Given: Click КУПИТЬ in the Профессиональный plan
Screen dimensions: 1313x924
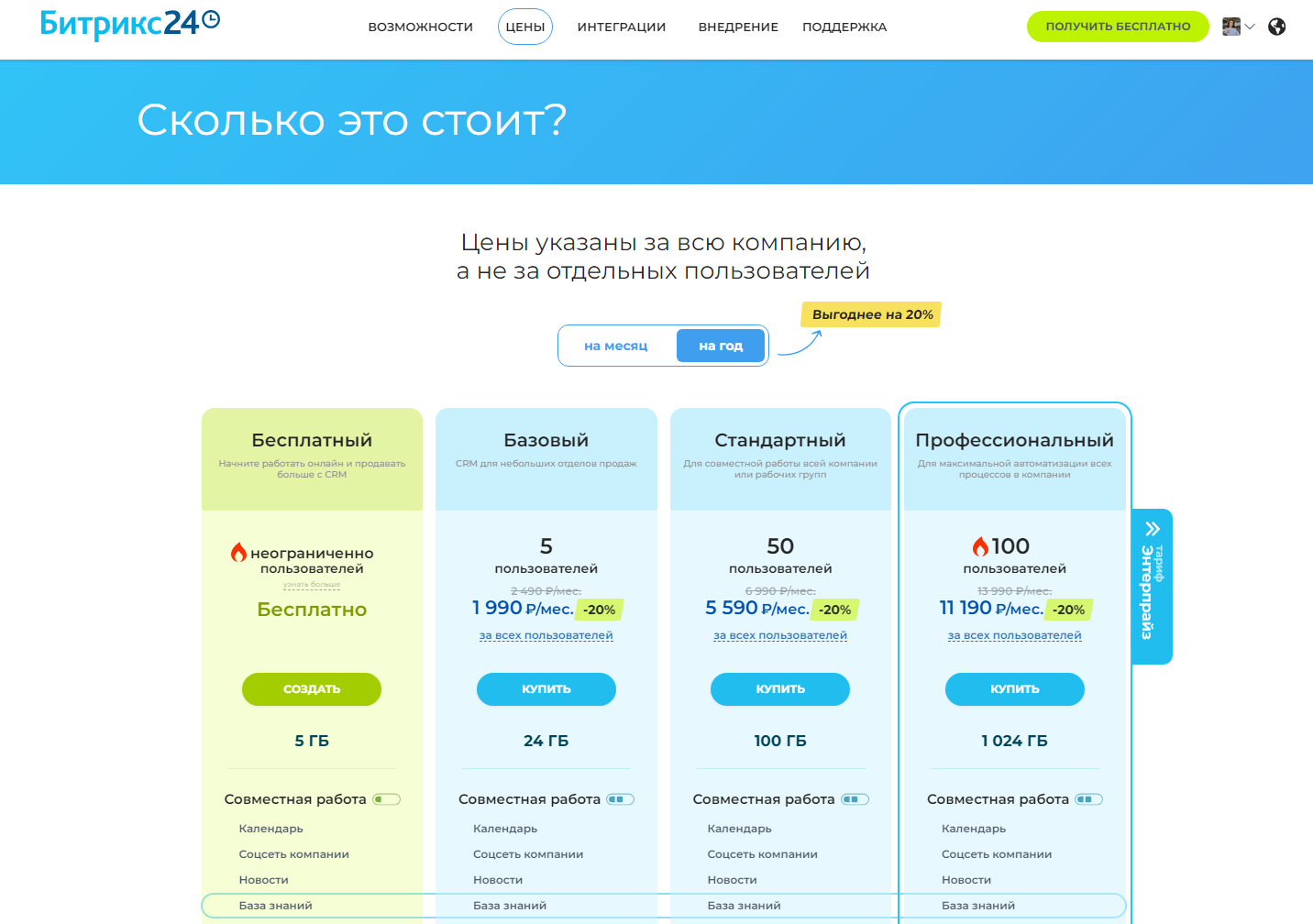Looking at the screenshot, I should [1015, 689].
